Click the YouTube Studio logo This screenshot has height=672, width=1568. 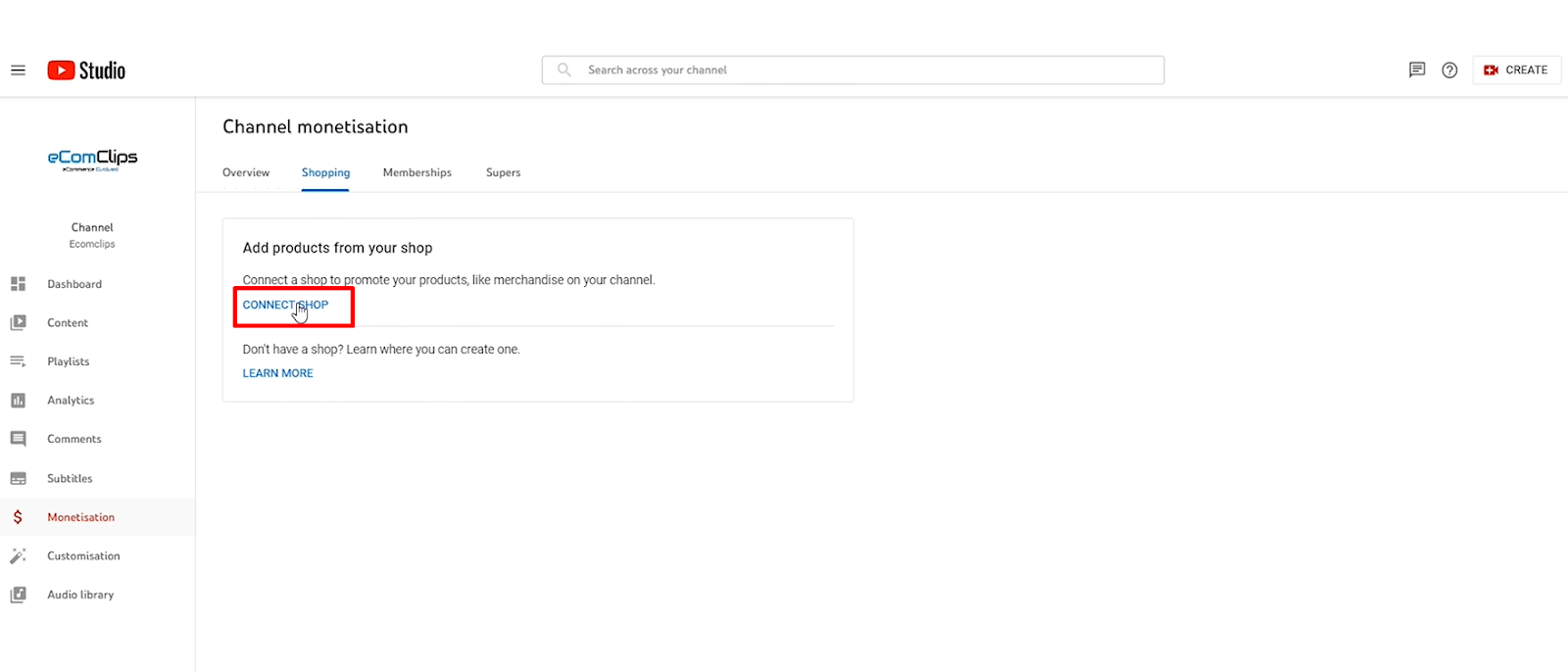tap(86, 71)
